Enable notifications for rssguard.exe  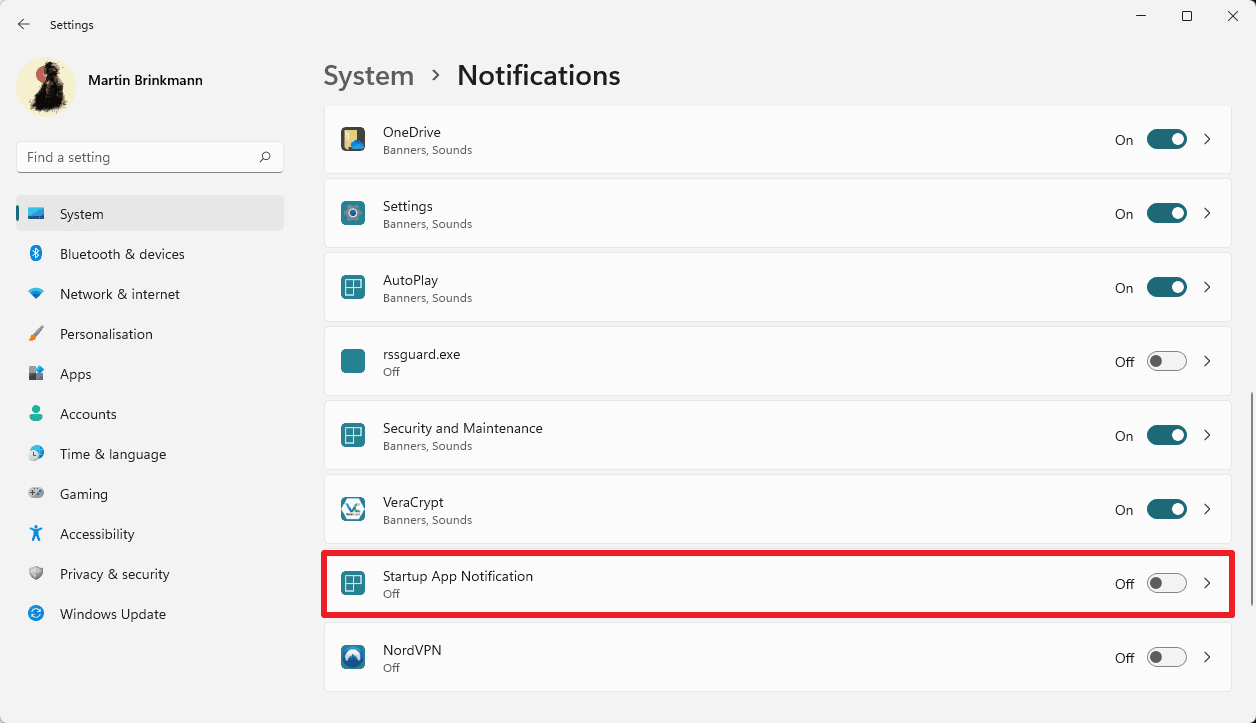pos(1166,361)
